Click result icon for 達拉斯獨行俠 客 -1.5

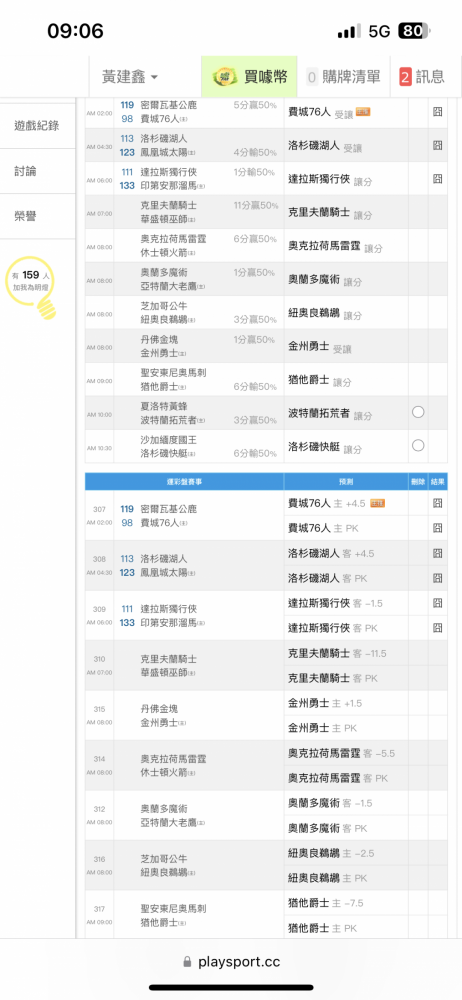point(438,603)
